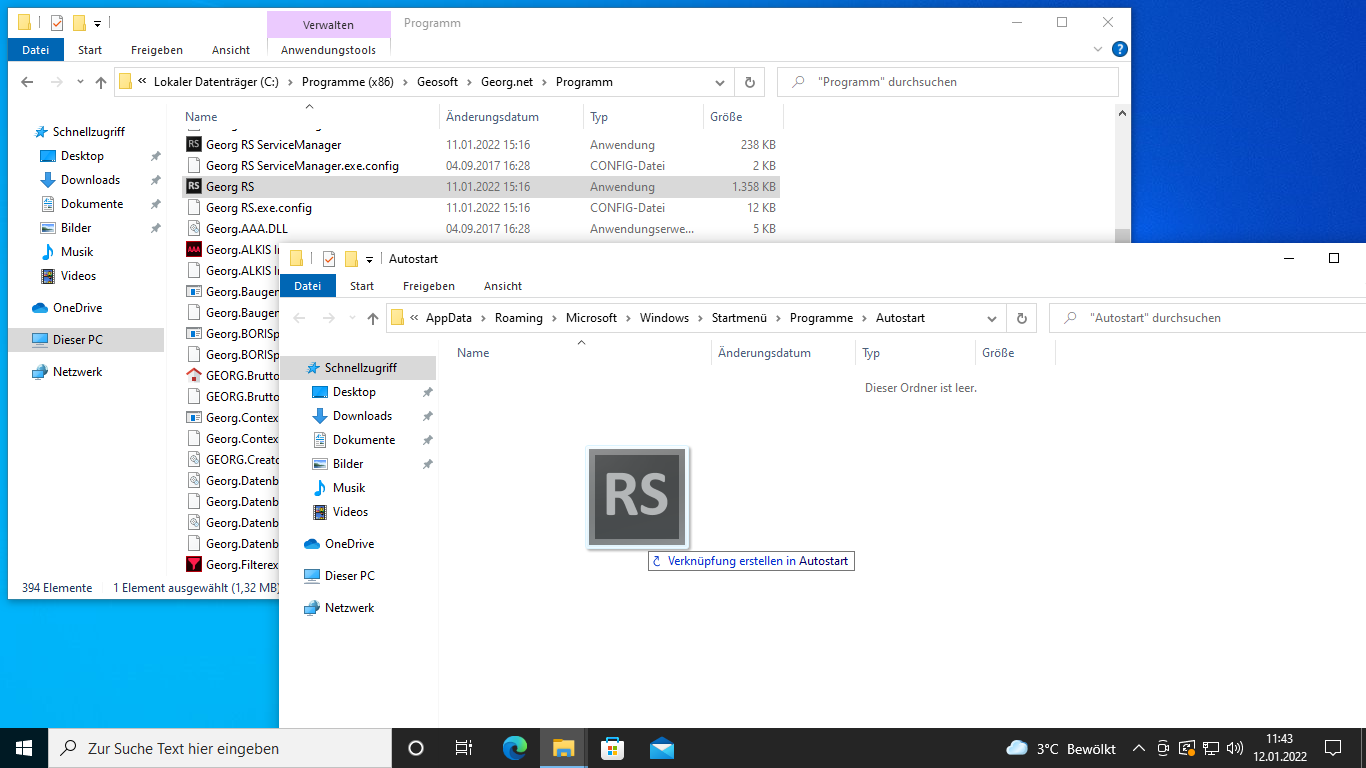Open Microsoft Store from the taskbar
Image resolution: width=1366 pixels, height=768 pixels.
(x=612, y=748)
